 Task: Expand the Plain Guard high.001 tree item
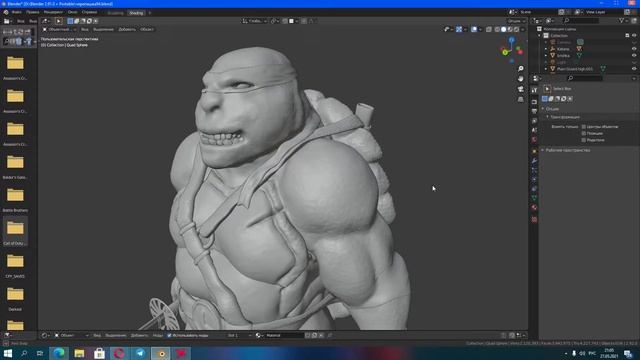click(x=546, y=69)
